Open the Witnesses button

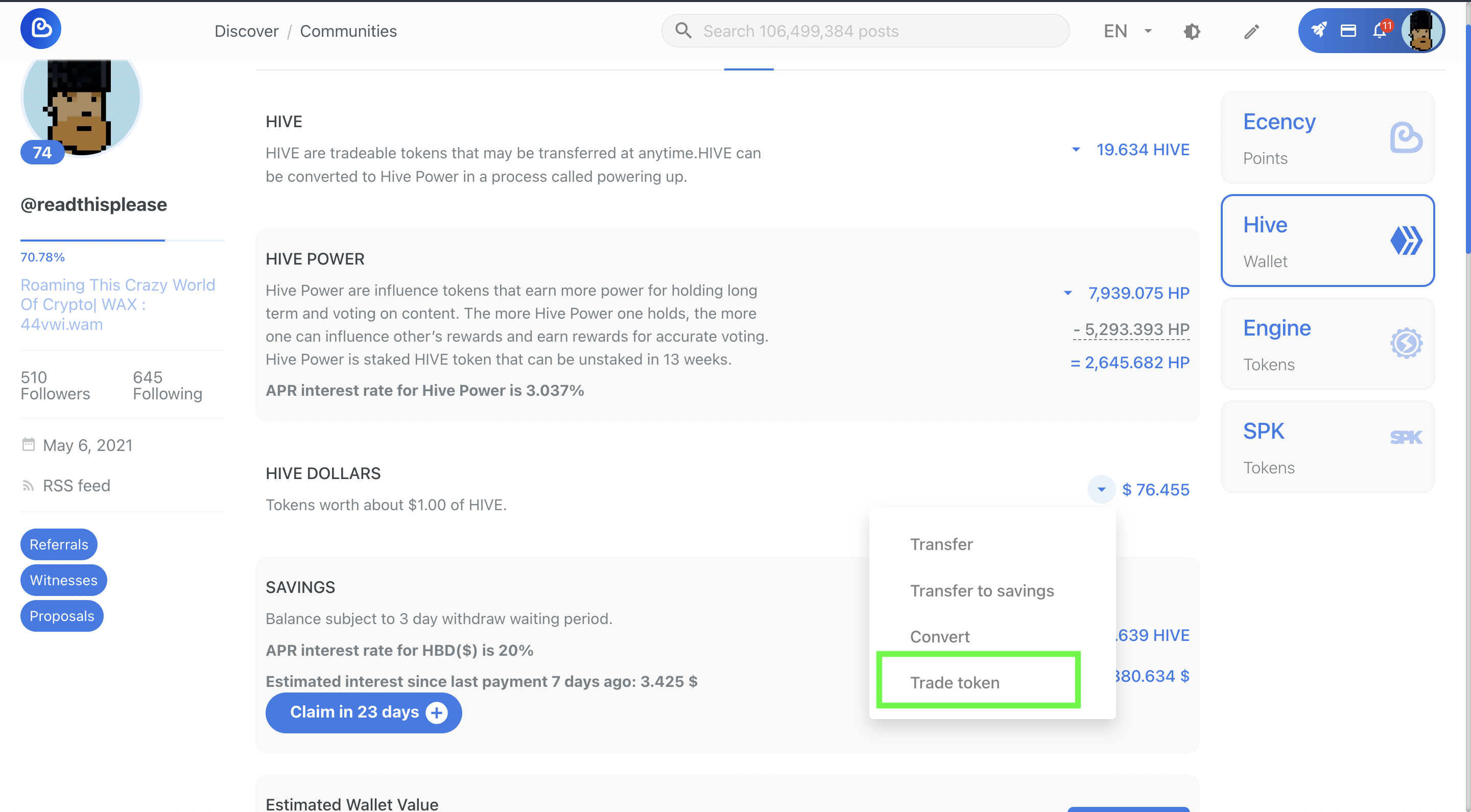pos(63,580)
